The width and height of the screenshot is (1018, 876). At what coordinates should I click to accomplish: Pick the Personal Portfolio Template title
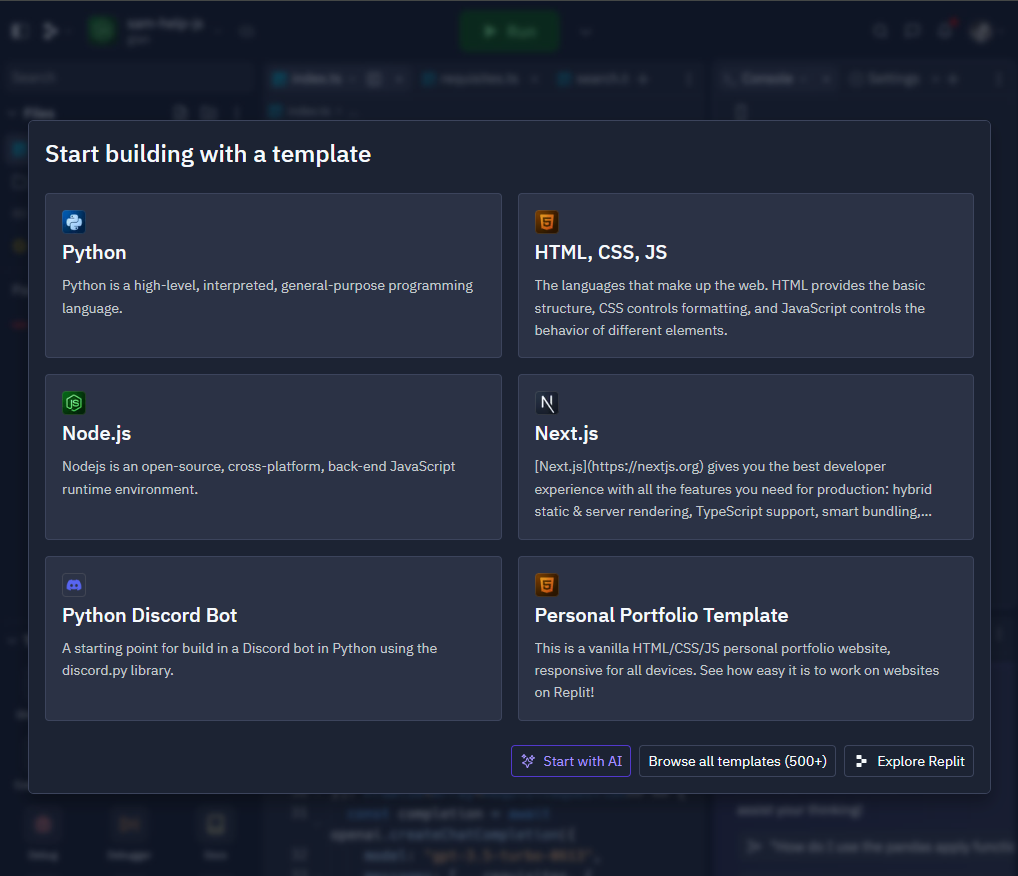pyautogui.click(x=661, y=616)
